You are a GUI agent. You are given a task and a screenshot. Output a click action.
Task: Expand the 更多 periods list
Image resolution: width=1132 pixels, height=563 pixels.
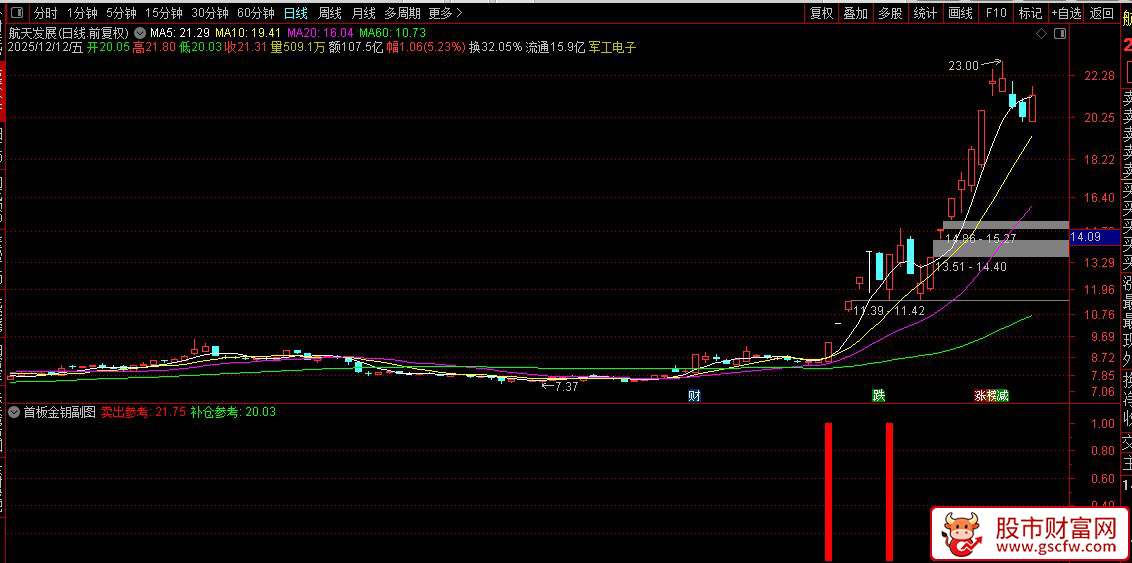(x=445, y=13)
